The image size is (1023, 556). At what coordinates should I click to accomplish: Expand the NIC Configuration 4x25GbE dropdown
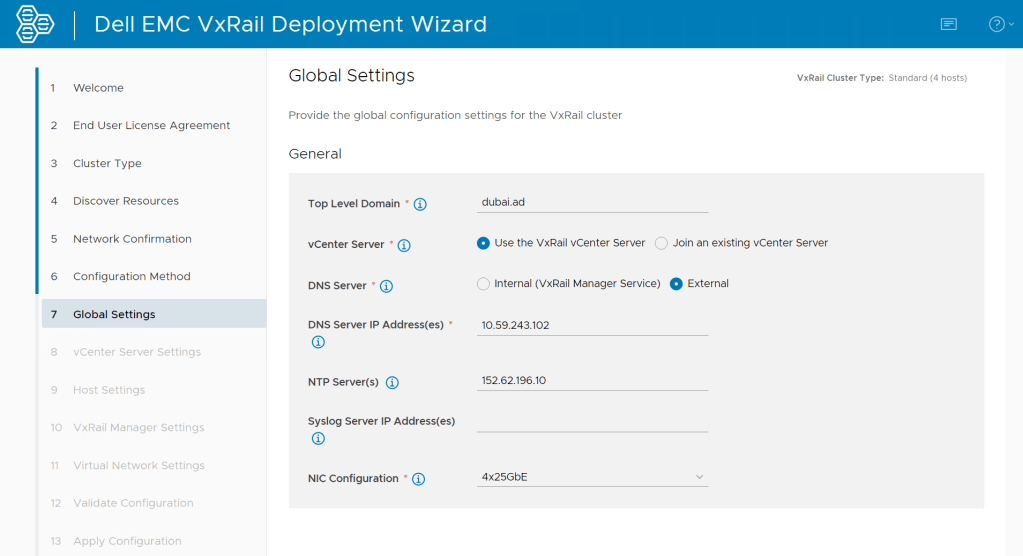pyautogui.click(x=592, y=477)
